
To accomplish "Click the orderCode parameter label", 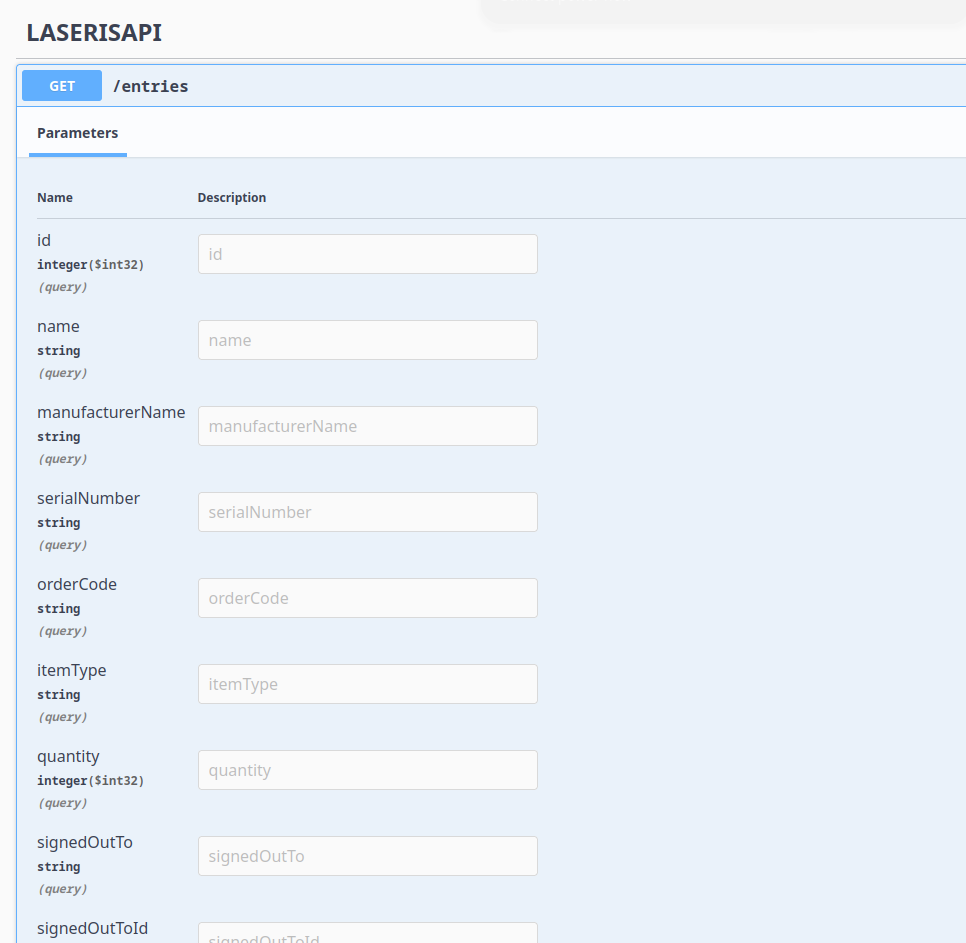I will point(77,584).
